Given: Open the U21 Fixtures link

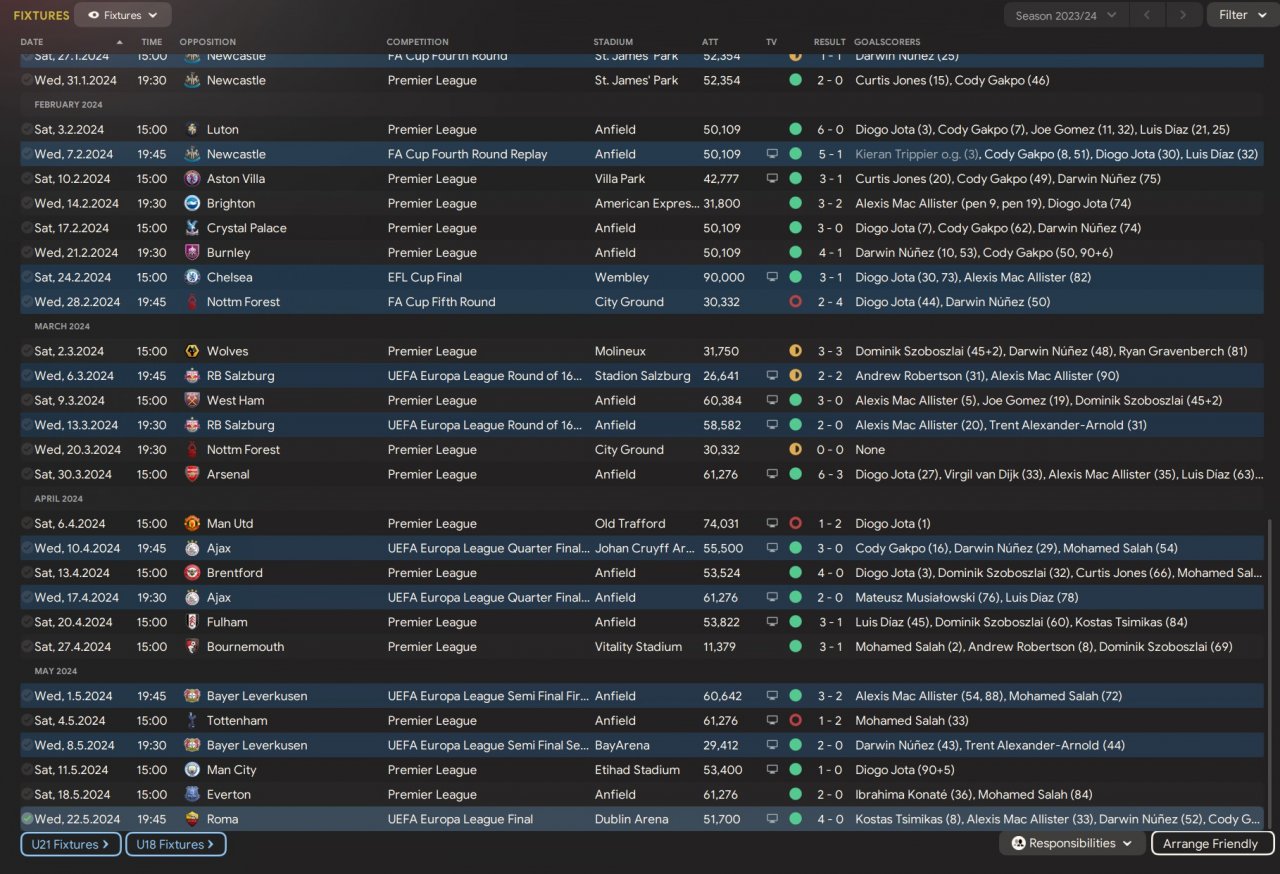Looking at the screenshot, I should (x=71, y=844).
